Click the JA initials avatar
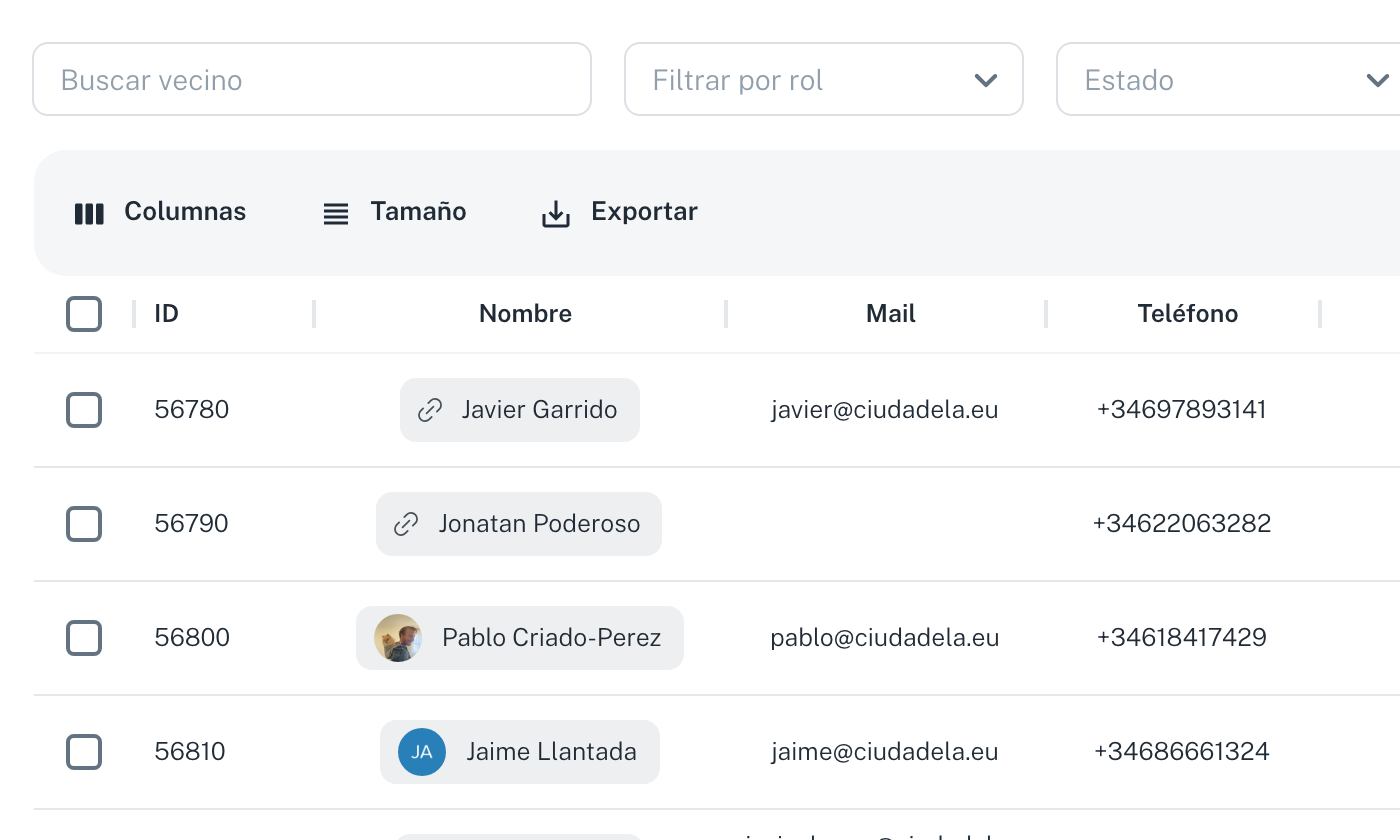The image size is (1400, 840). click(422, 752)
